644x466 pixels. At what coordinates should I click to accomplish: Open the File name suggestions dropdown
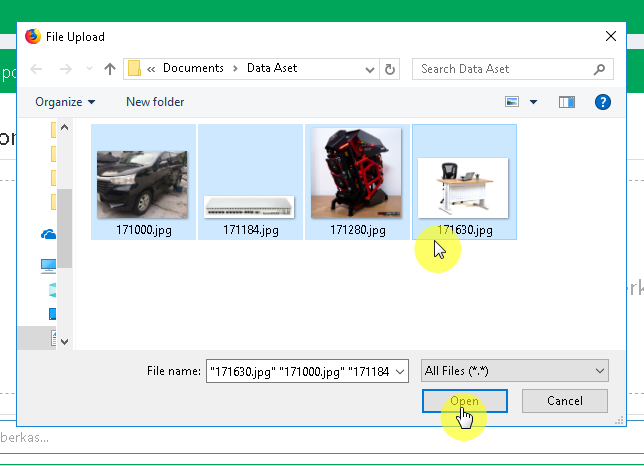point(401,371)
